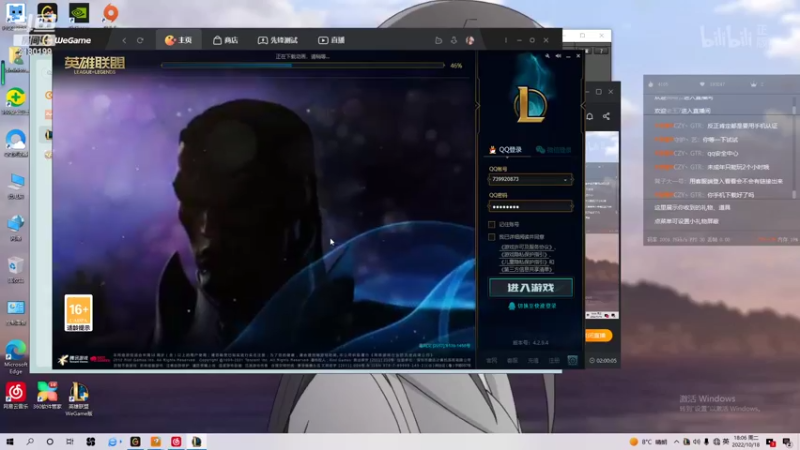This screenshot has height=450, width=800.
Task: Switch to the QQ登录 login tab
Action: (506, 149)
